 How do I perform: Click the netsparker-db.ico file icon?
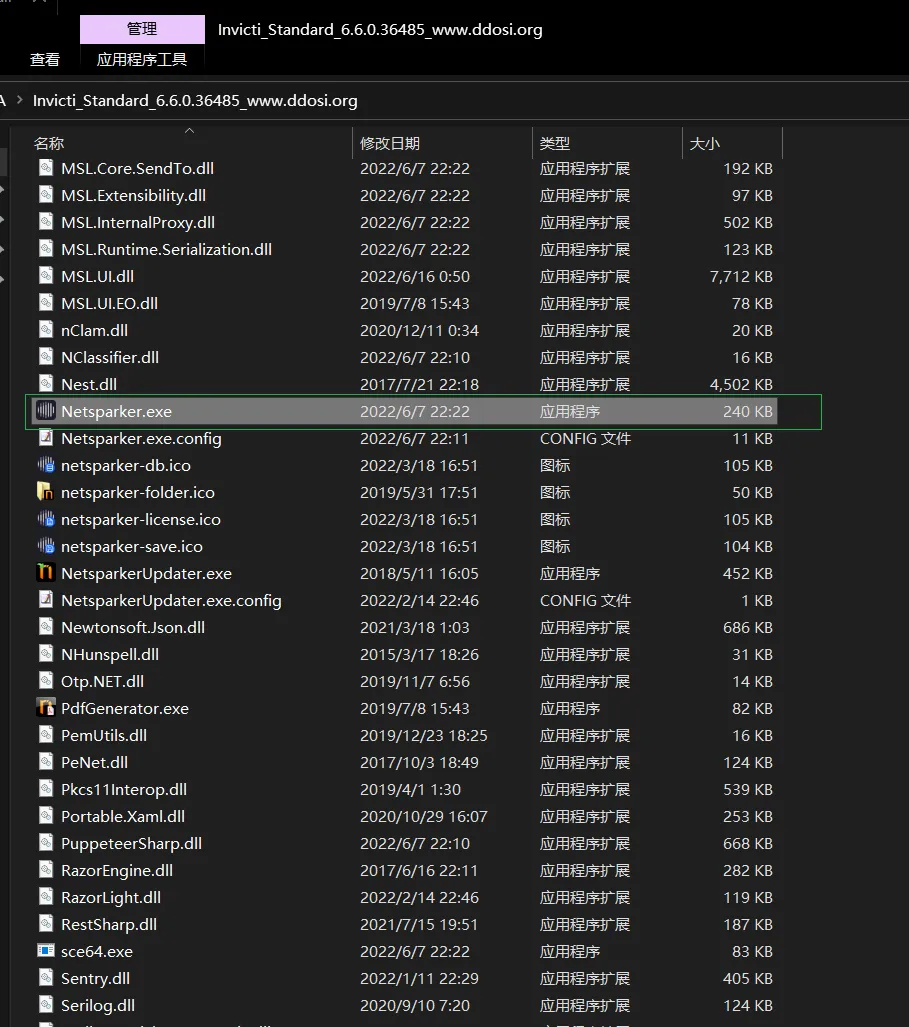(46, 464)
